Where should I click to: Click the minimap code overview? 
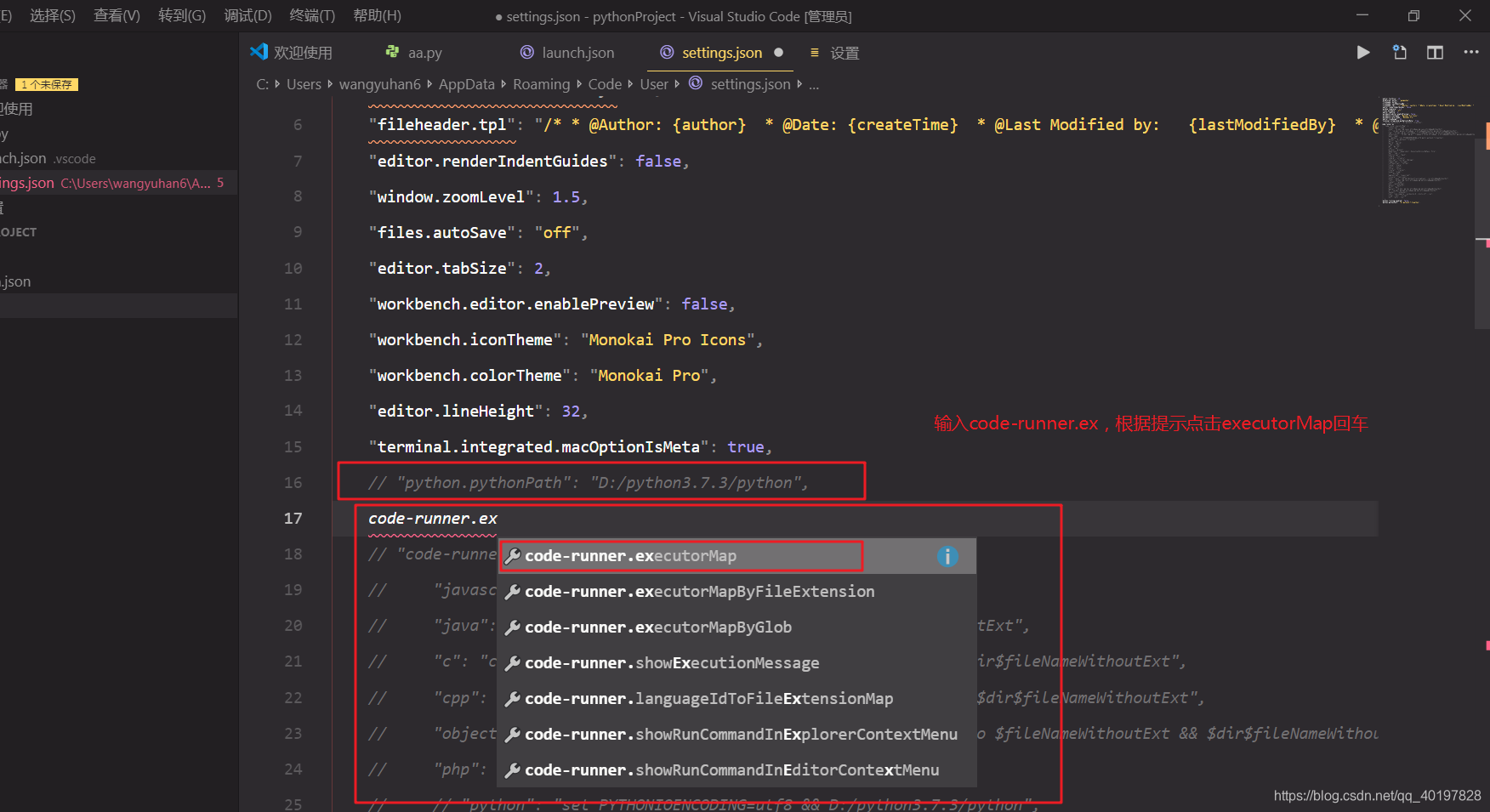[x=1427, y=151]
